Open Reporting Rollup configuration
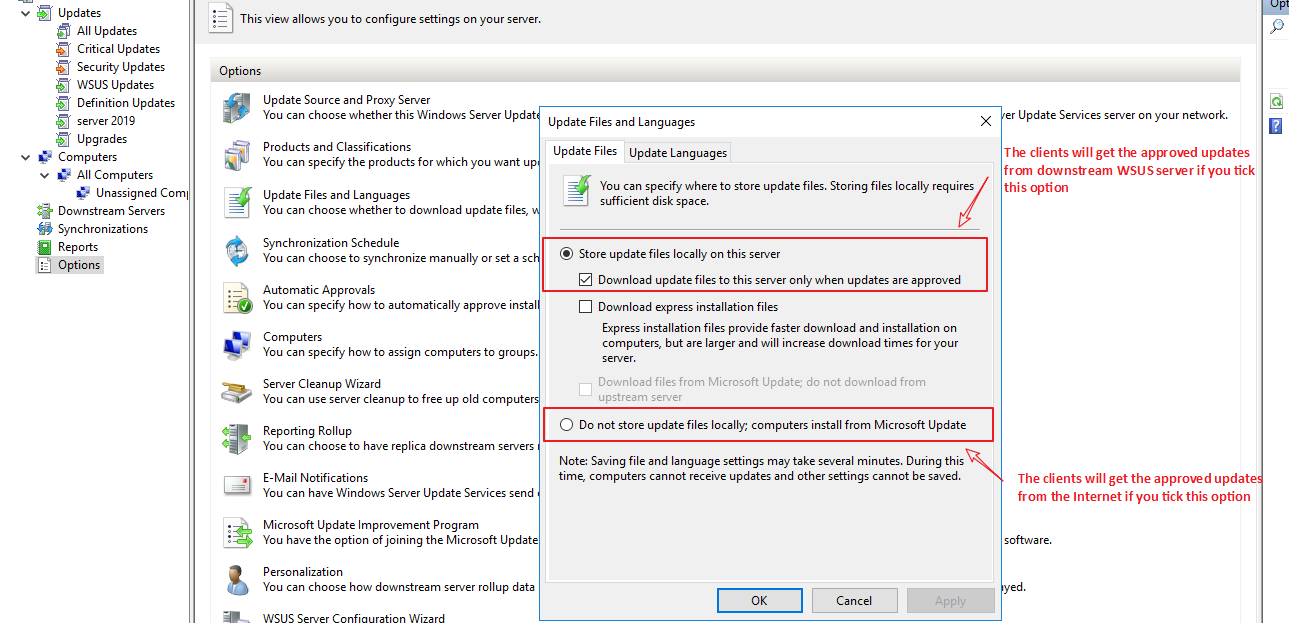Screen dimensions: 1289x623 click(x=237, y=438)
